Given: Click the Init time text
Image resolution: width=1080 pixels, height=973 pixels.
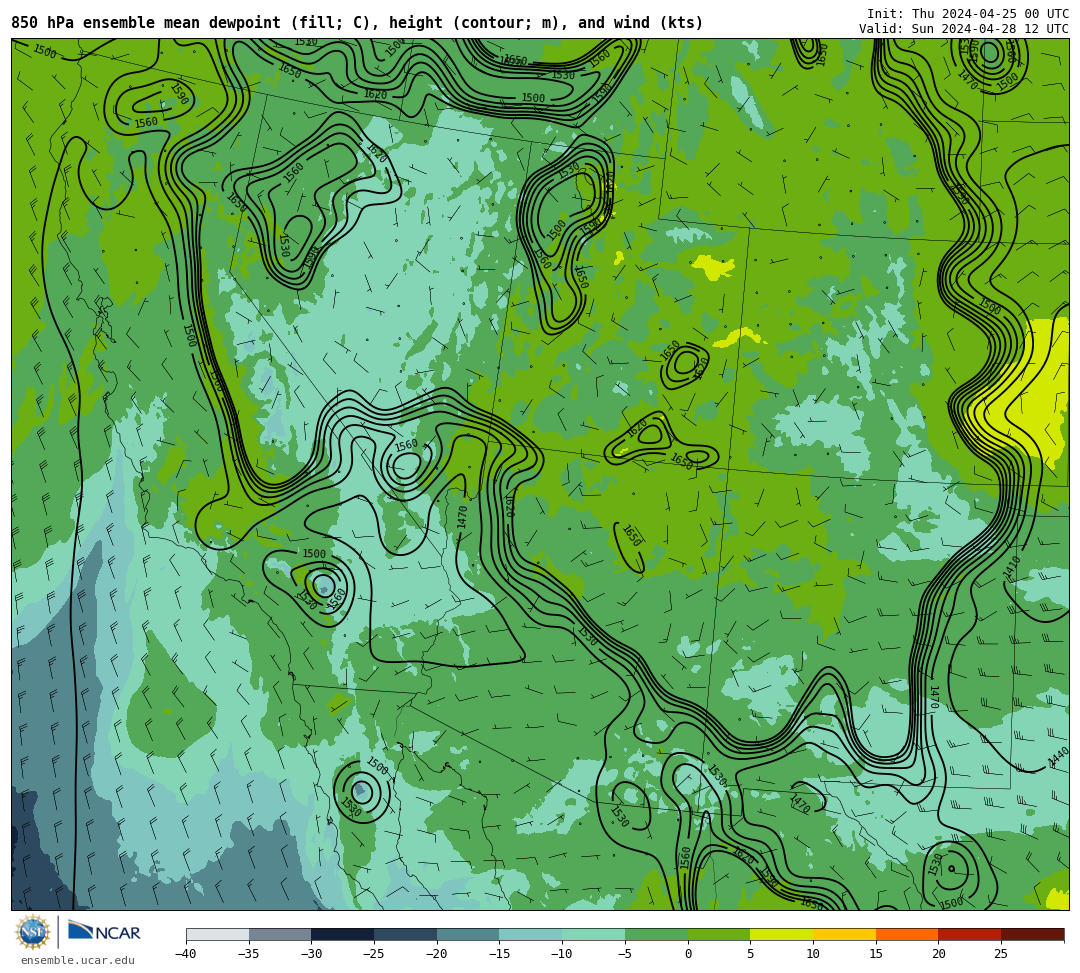Looking at the screenshot, I should pos(968,14).
